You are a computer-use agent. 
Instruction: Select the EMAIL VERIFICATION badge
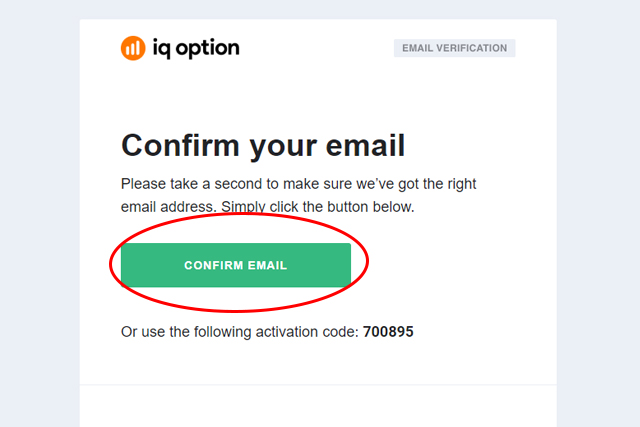coord(454,48)
